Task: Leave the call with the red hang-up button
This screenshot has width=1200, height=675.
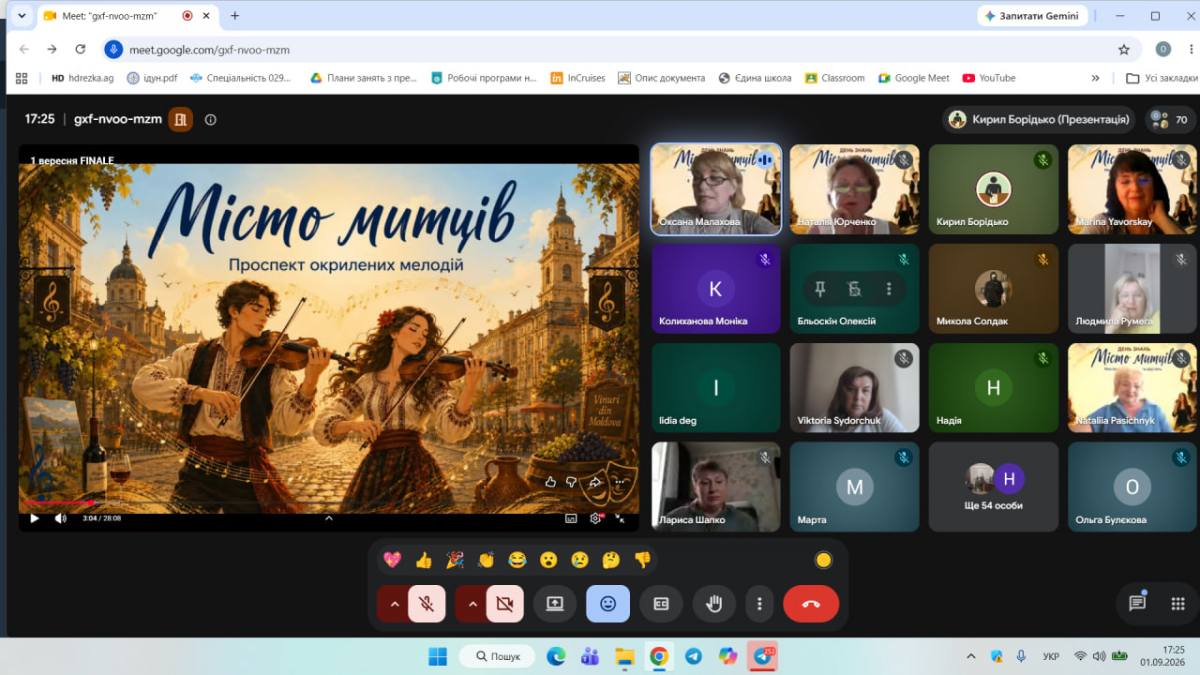Action: 811,604
